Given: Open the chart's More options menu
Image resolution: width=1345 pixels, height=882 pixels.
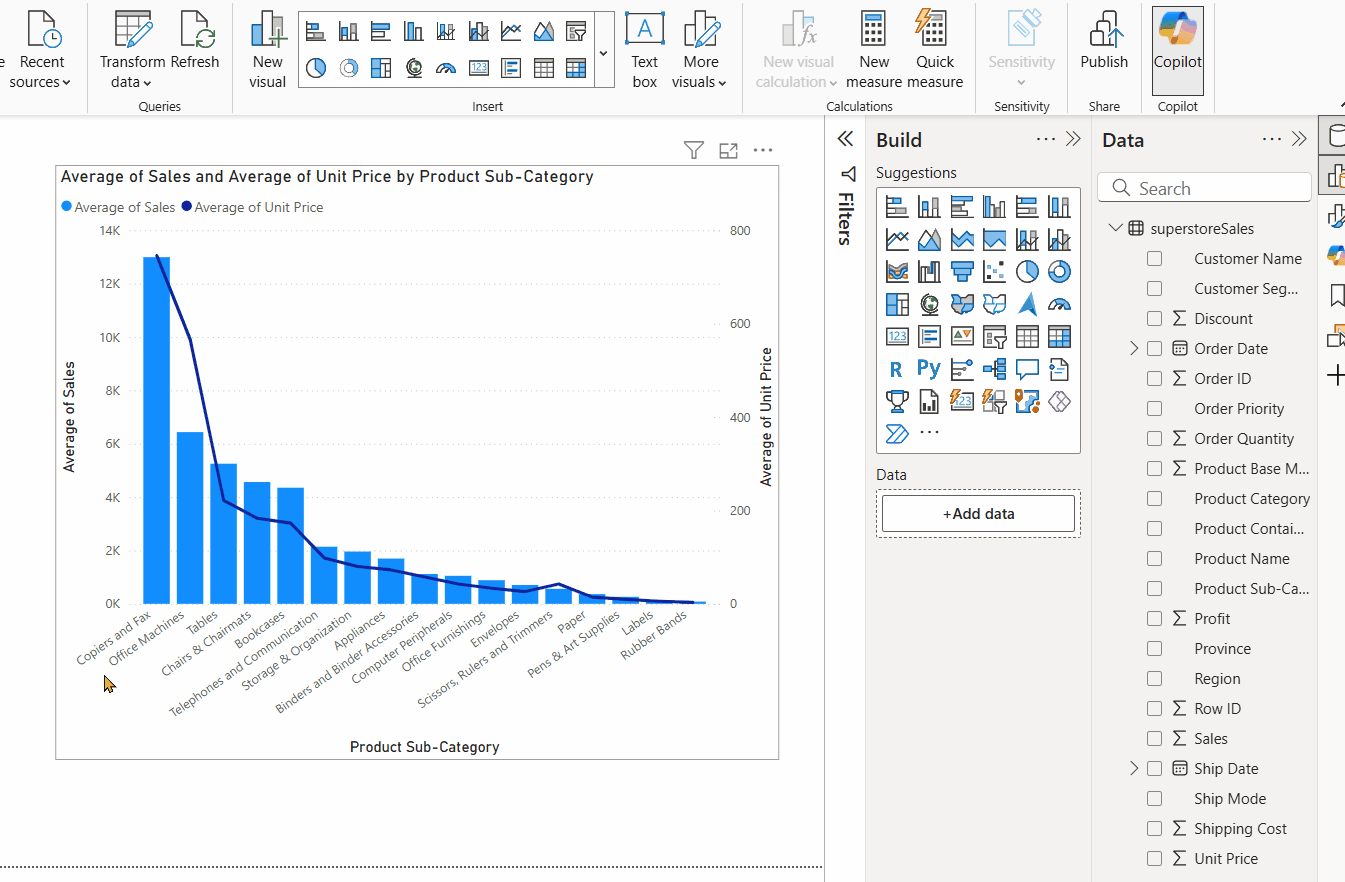Looking at the screenshot, I should 763,149.
